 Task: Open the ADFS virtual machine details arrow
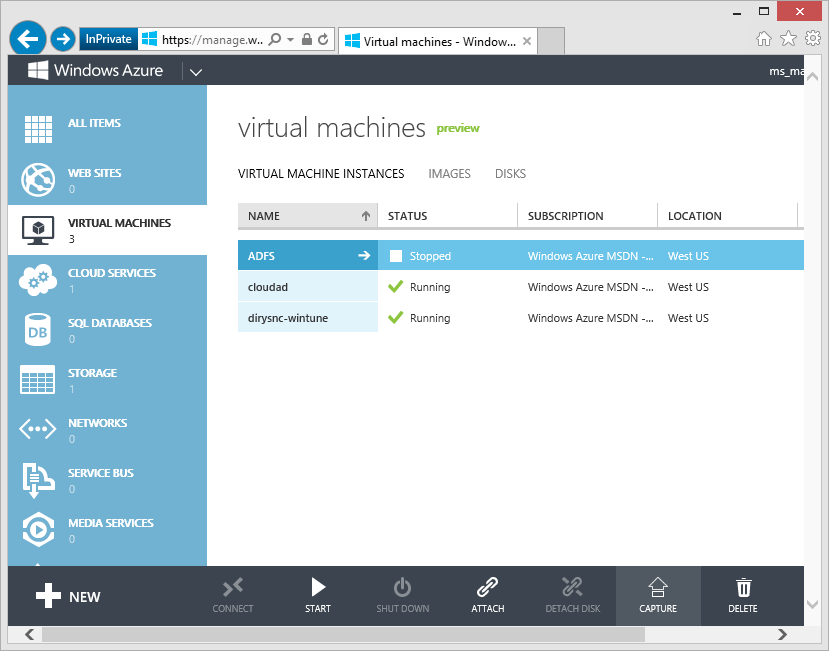pos(364,256)
